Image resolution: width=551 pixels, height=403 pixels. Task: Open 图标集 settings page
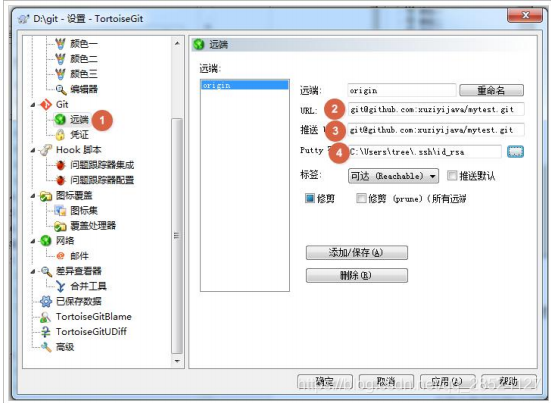pos(84,210)
